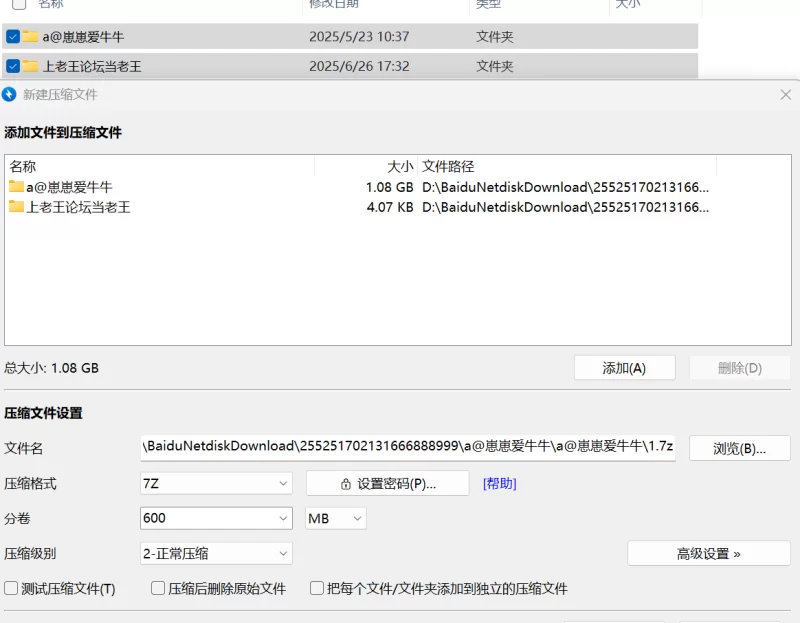Enable 测试压缩文件(T) checkbox

12,589
